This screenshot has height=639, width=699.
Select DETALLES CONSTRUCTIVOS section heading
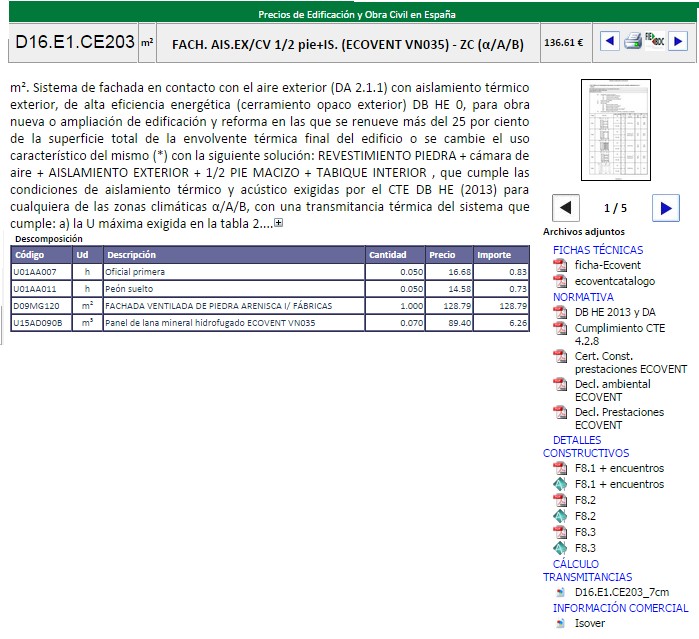tap(586, 447)
